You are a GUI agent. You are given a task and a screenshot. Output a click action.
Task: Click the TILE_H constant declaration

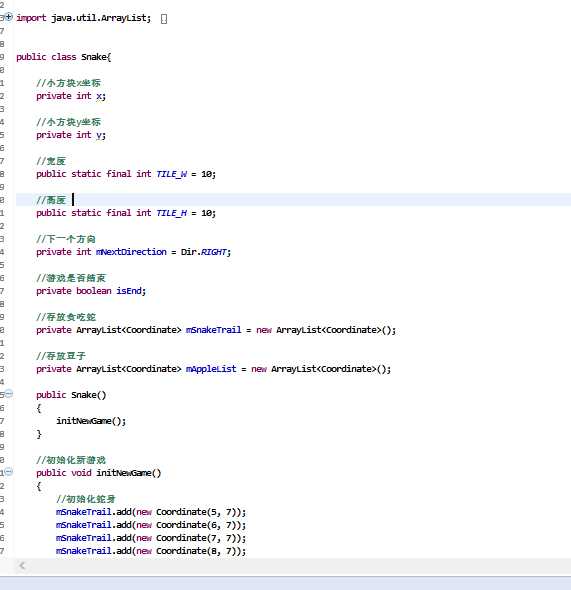coord(126,213)
